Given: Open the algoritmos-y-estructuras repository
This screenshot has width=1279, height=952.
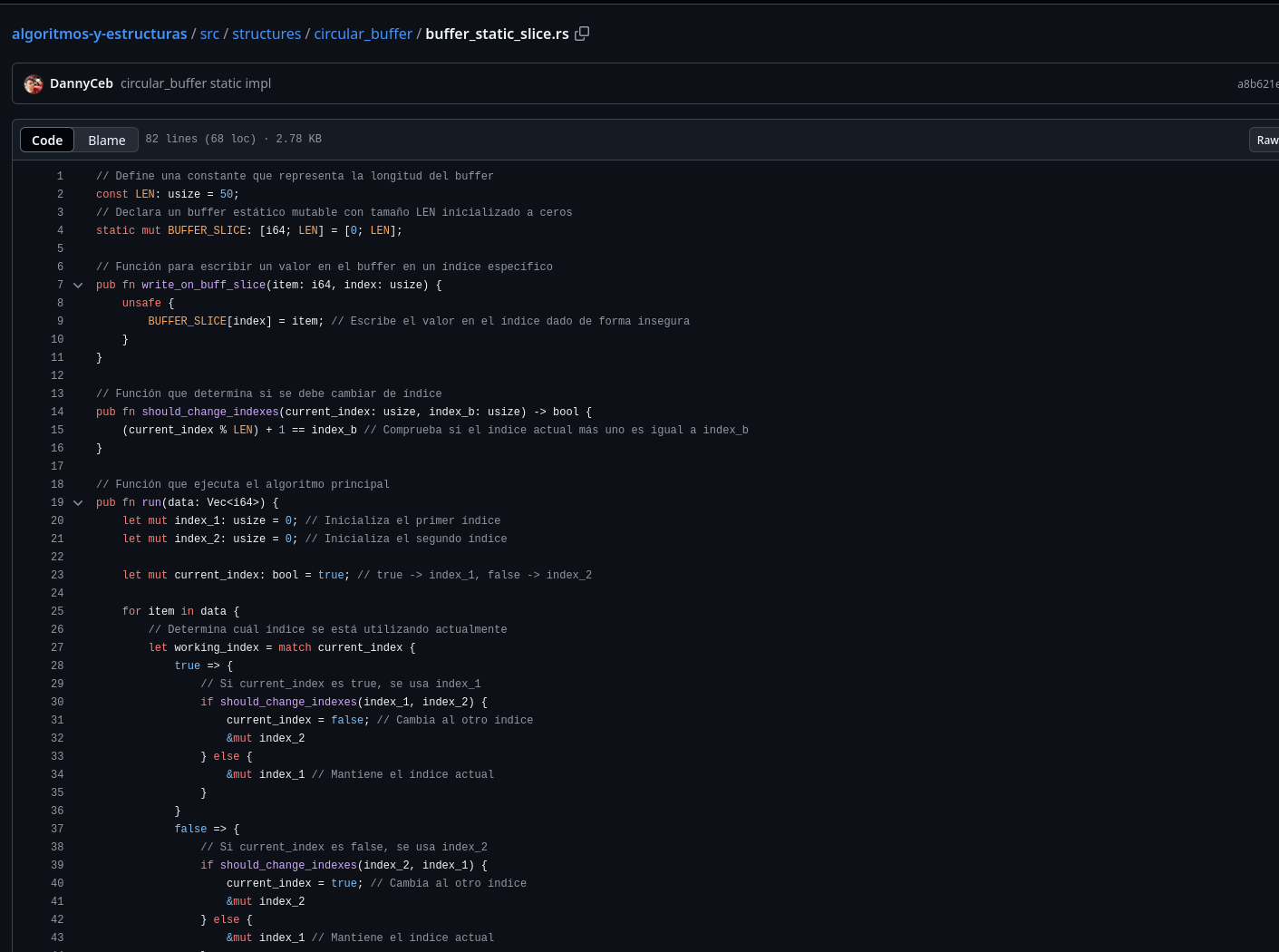Looking at the screenshot, I should pyautogui.click(x=99, y=33).
